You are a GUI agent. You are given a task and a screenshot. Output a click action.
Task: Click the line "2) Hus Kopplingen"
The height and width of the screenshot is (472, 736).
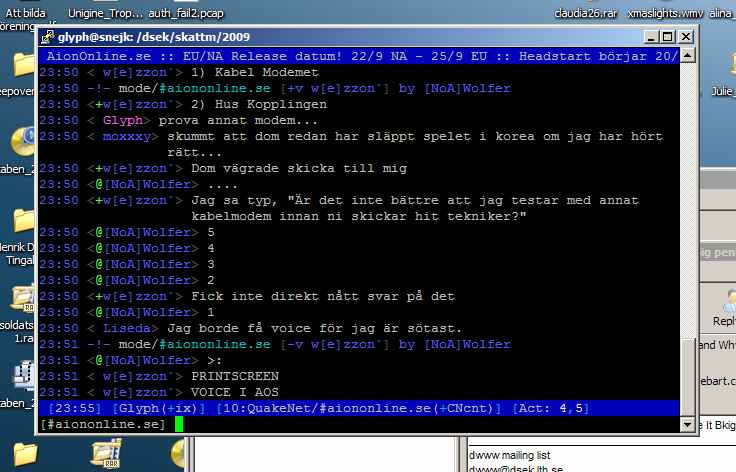259,104
